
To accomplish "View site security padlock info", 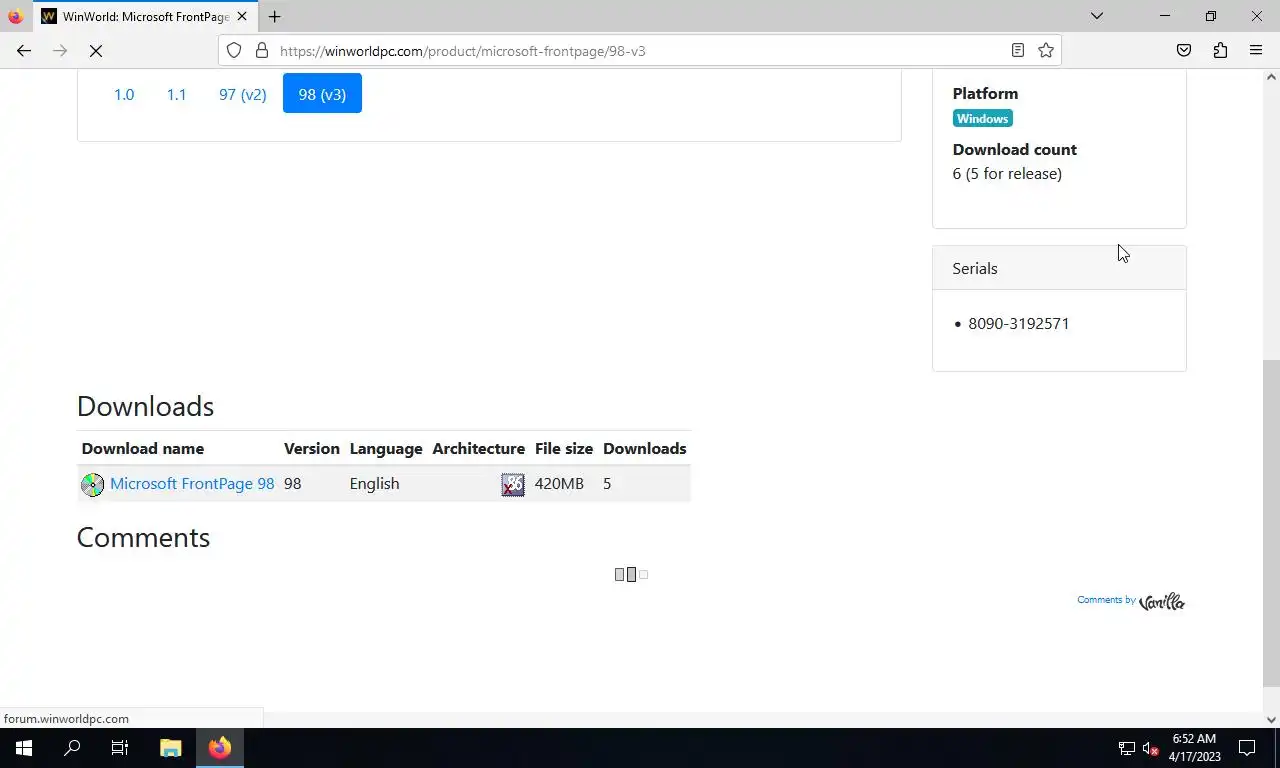I will click(262, 50).
